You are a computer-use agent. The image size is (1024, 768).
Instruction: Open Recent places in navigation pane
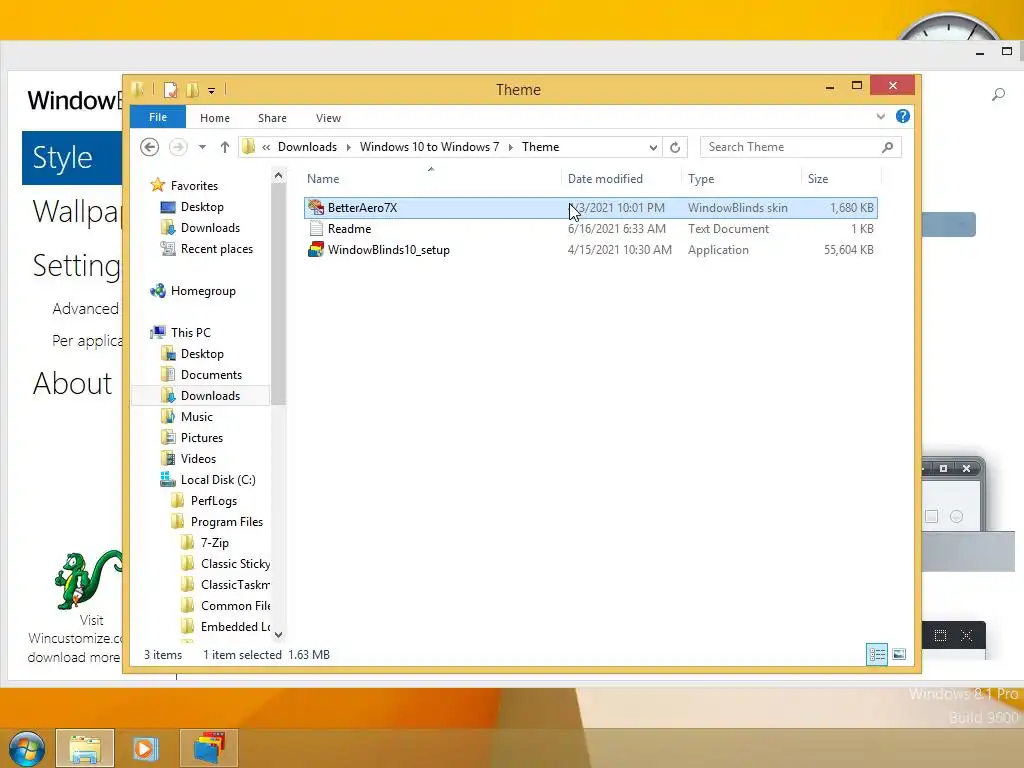click(217, 249)
